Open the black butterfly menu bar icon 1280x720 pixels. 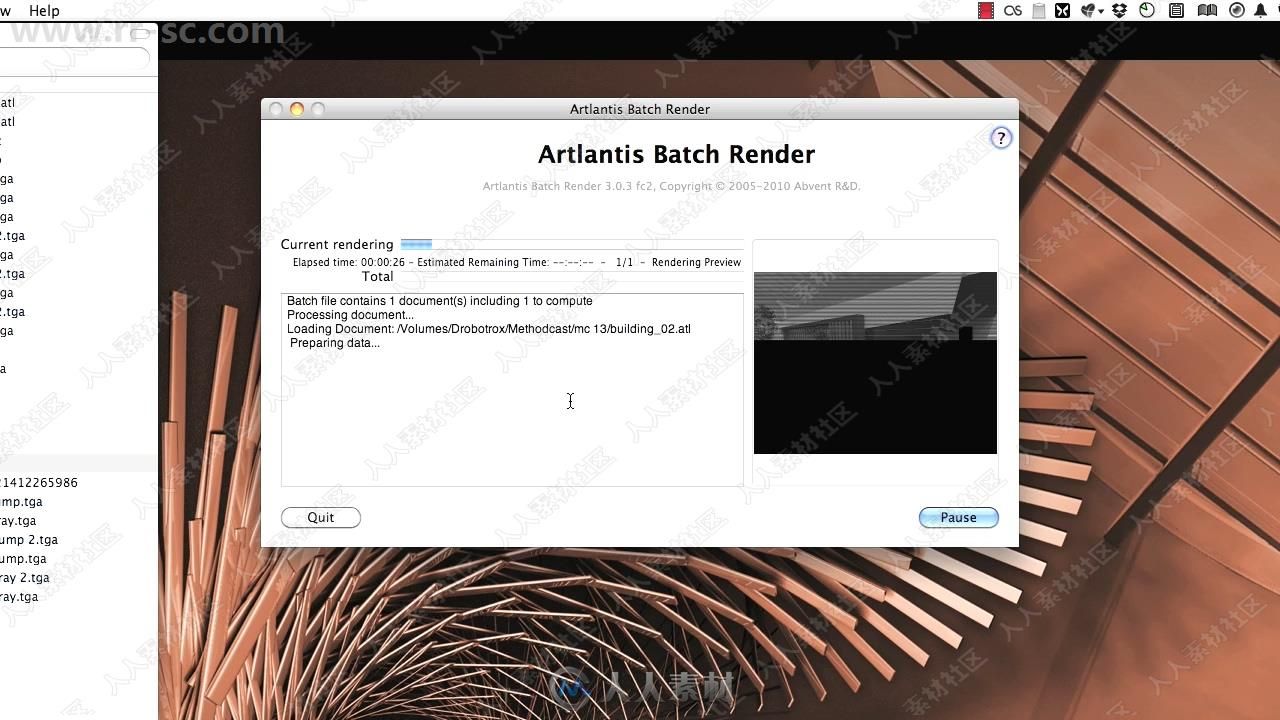tap(1062, 11)
